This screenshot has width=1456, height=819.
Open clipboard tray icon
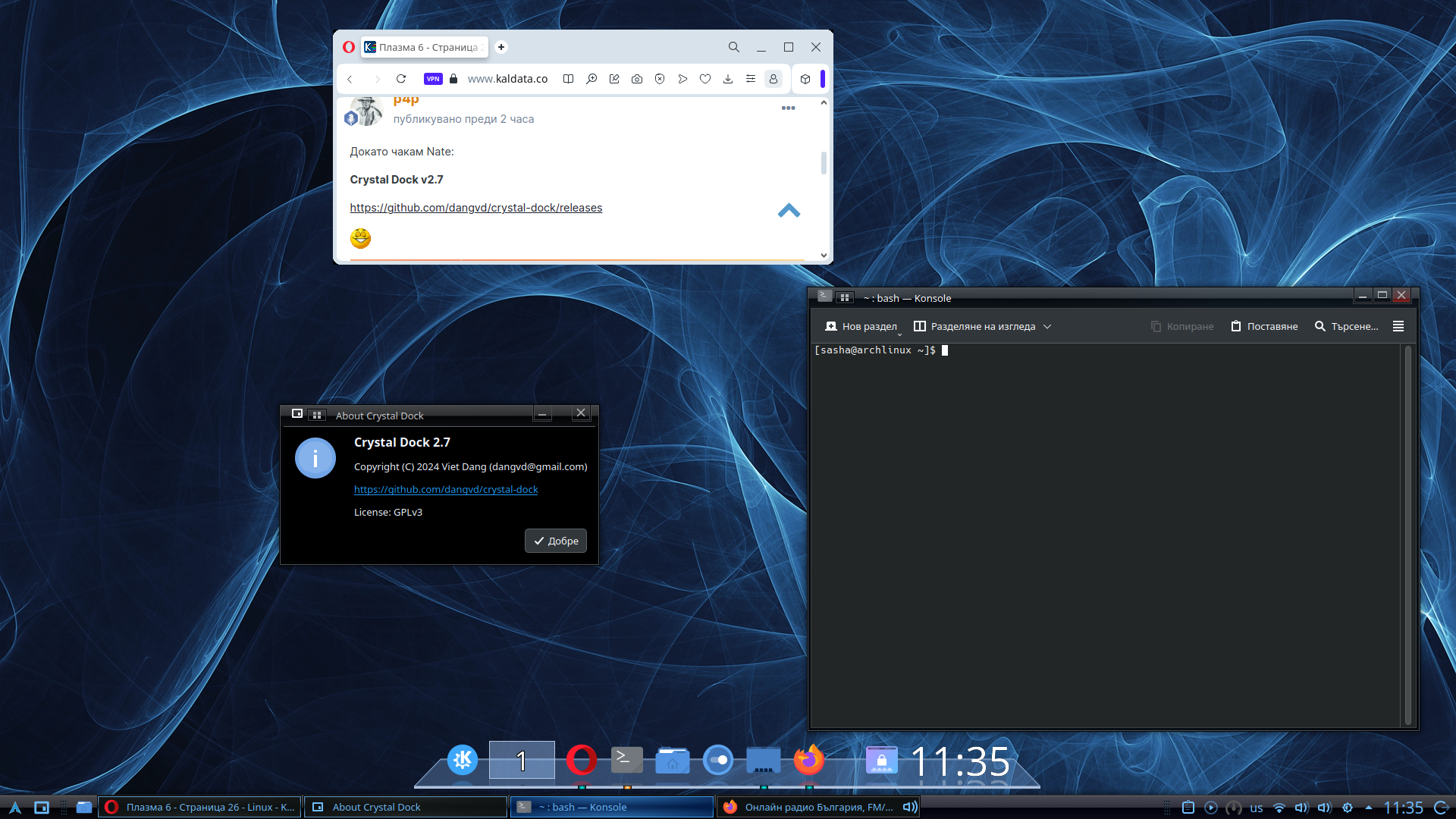coord(1188,808)
